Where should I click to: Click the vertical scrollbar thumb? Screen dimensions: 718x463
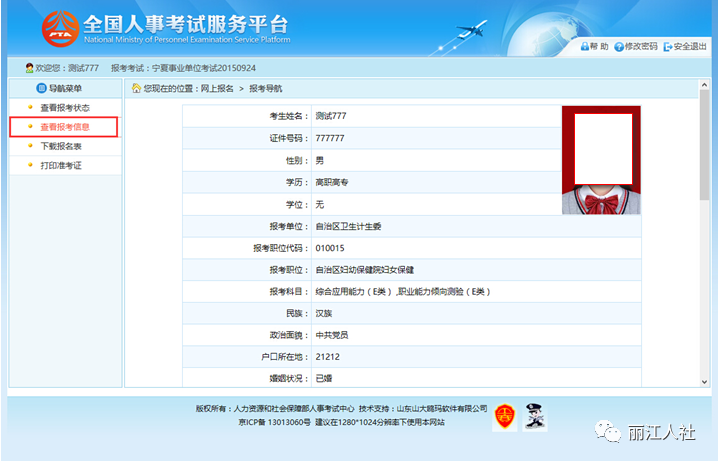pos(704,145)
